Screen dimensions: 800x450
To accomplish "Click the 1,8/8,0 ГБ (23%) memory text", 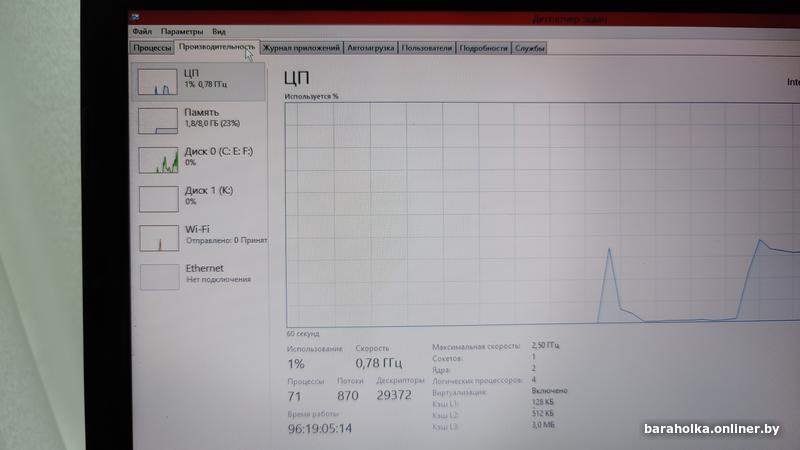I will tap(212, 123).
